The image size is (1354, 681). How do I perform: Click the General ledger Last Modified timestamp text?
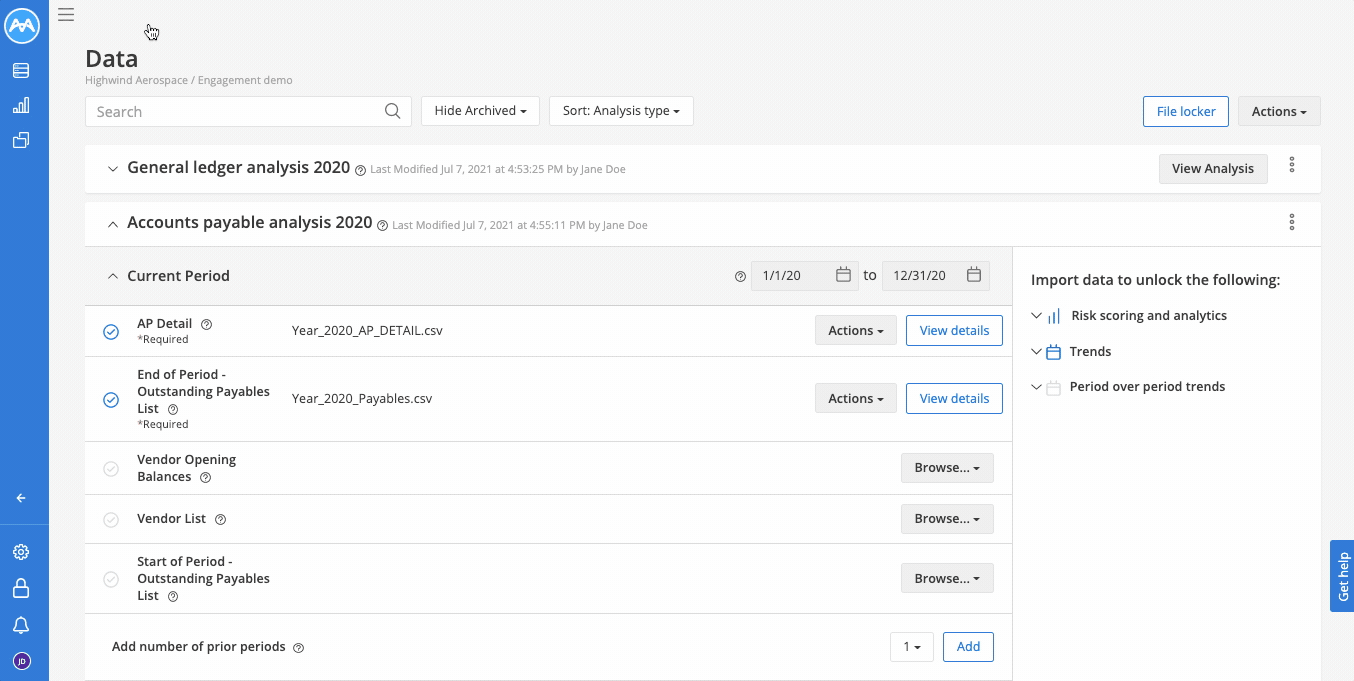tap(498, 170)
